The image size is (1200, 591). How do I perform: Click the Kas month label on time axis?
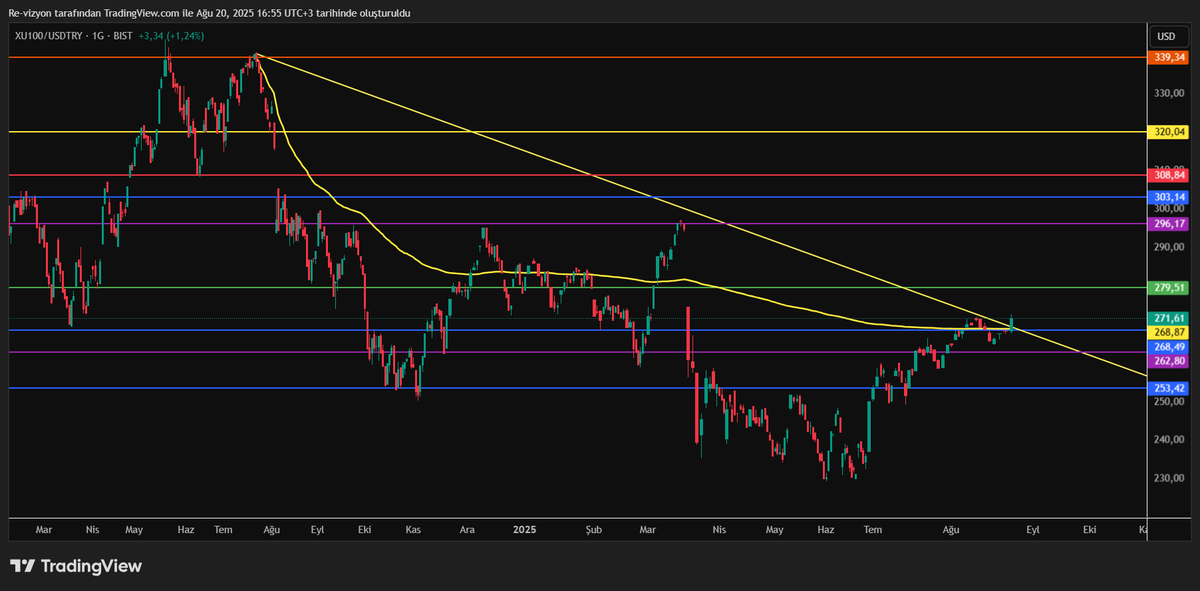coord(412,529)
